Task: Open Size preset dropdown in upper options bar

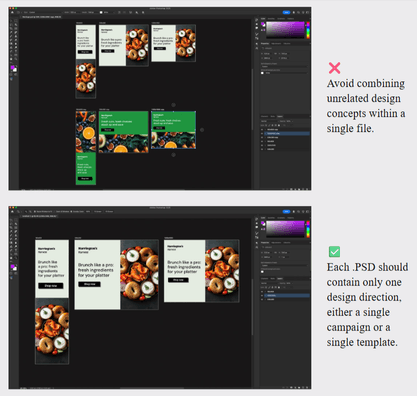Action: (x=42, y=12)
